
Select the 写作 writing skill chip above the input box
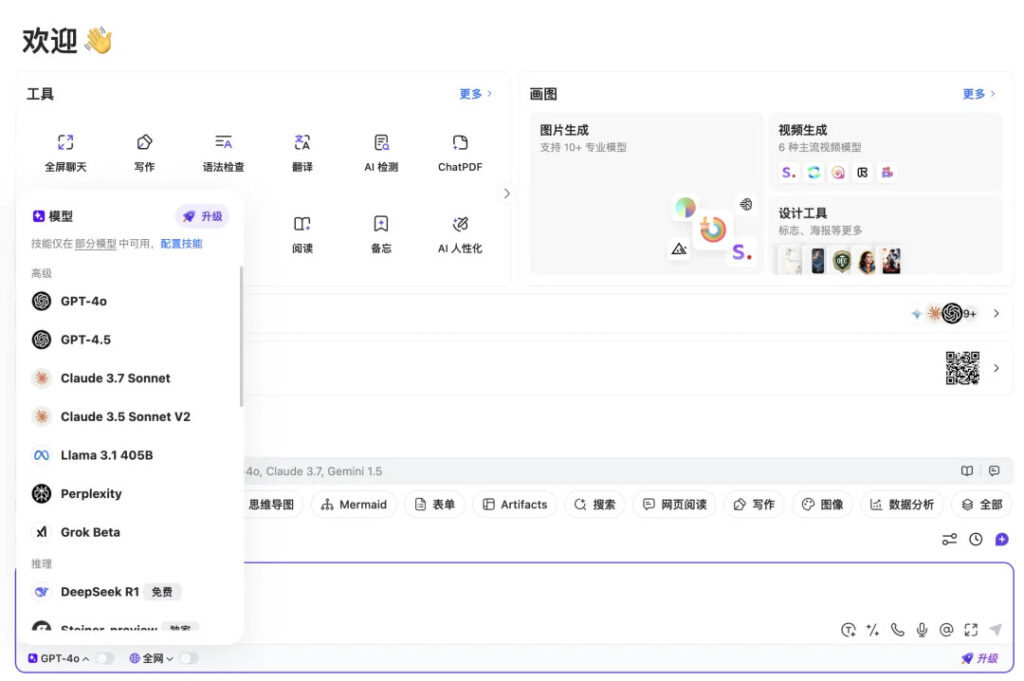pyautogui.click(x=754, y=505)
